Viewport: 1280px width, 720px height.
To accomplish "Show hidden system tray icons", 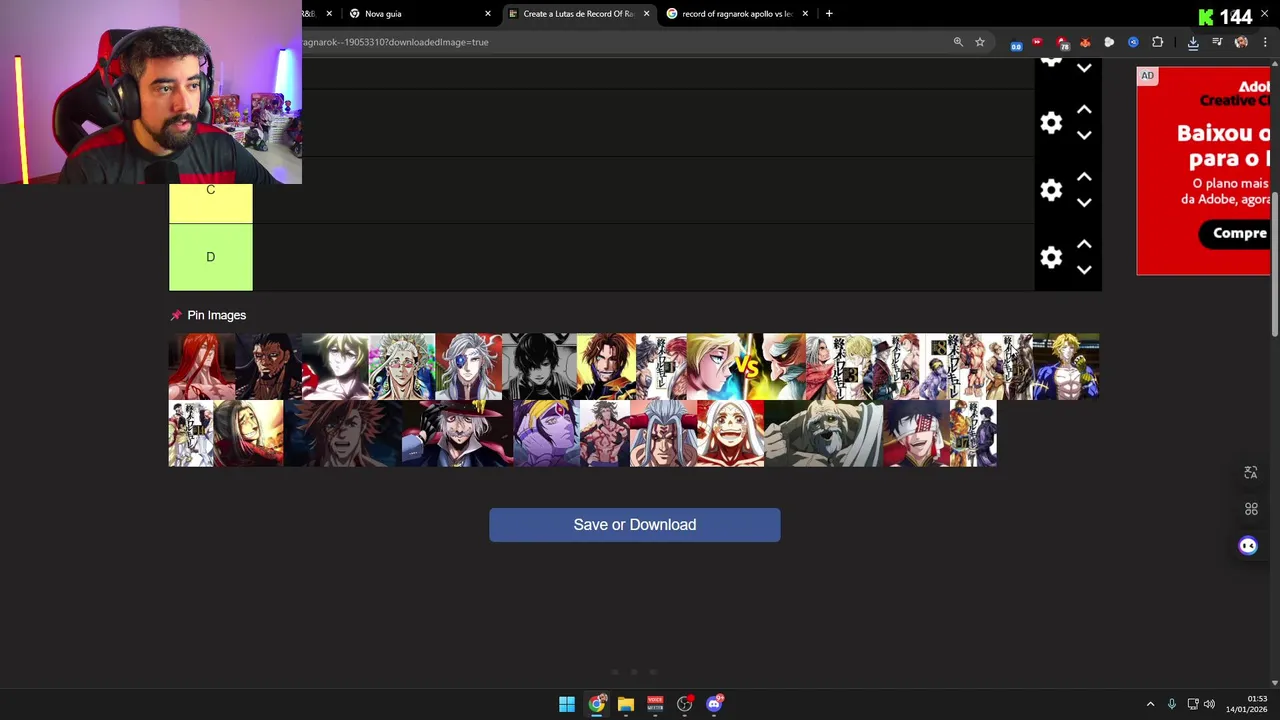I will [x=1150, y=704].
